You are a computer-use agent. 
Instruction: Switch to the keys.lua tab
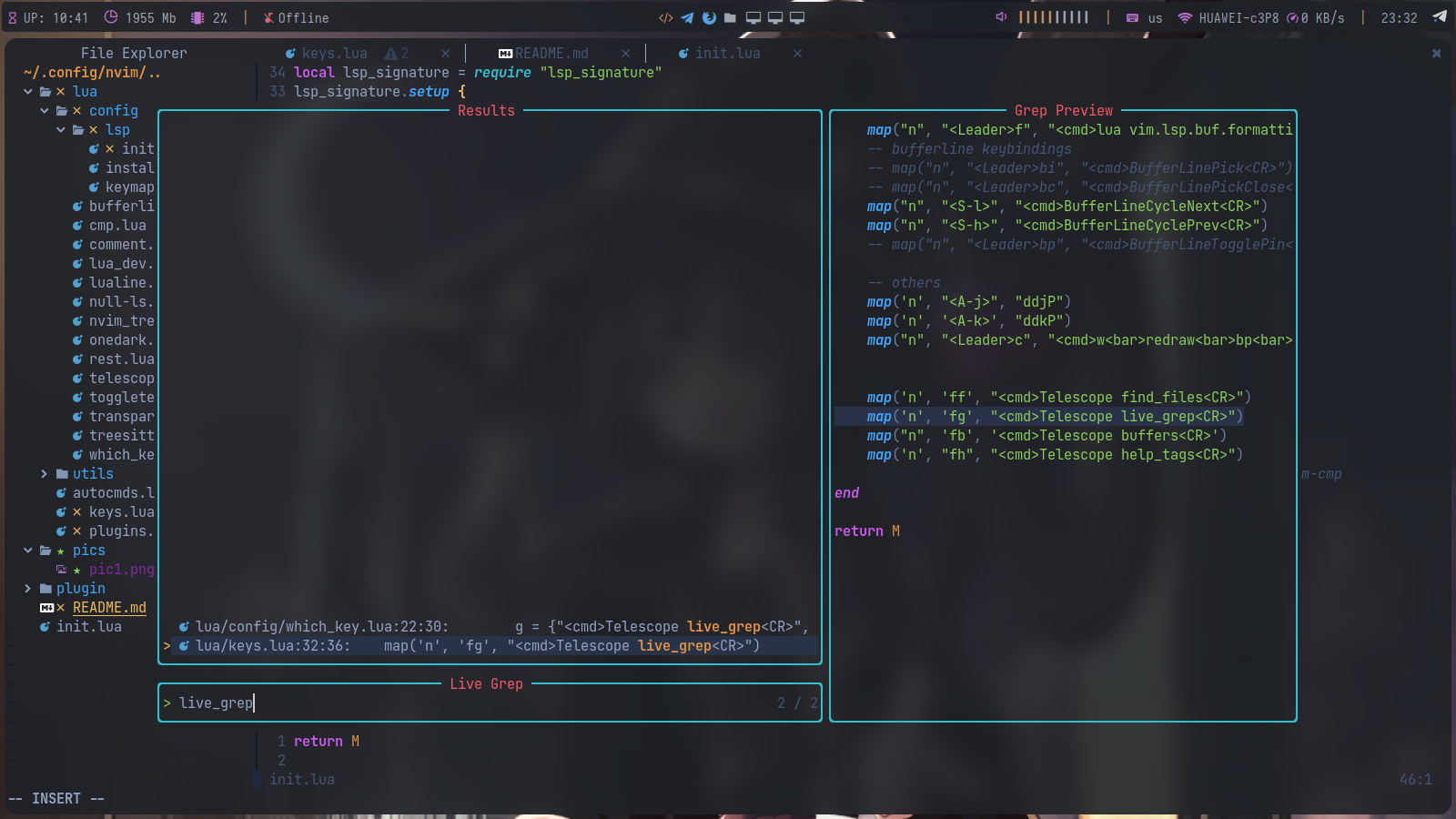(334, 54)
